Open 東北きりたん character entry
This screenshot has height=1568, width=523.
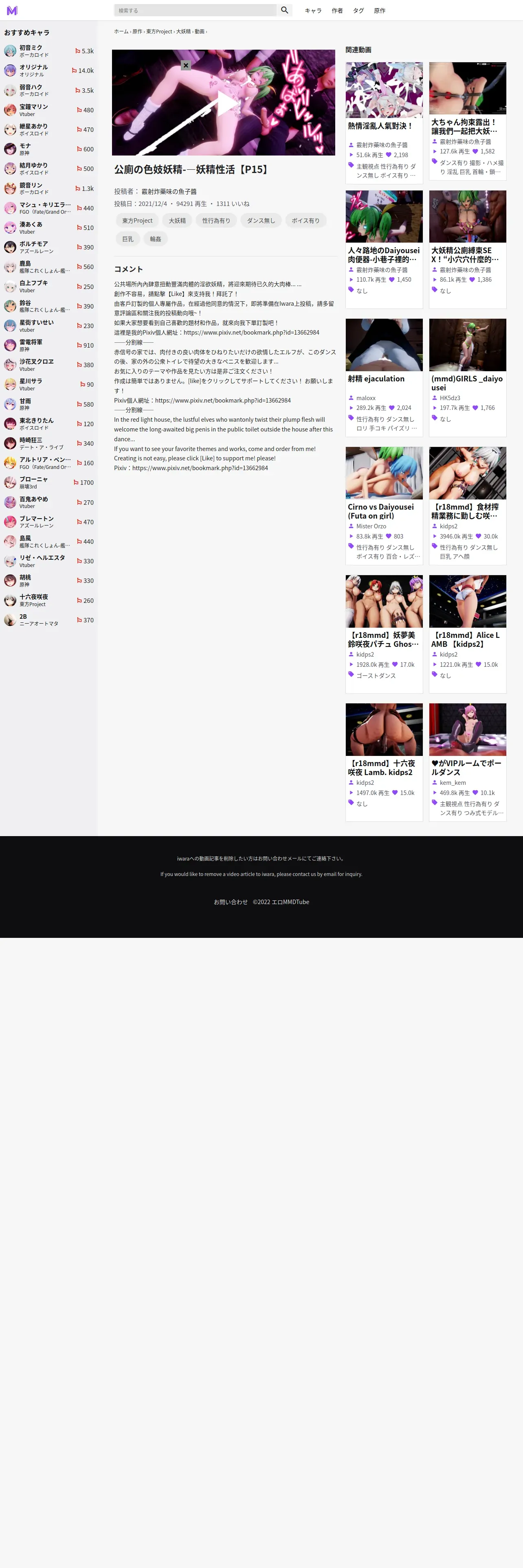pyautogui.click(x=49, y=424)
